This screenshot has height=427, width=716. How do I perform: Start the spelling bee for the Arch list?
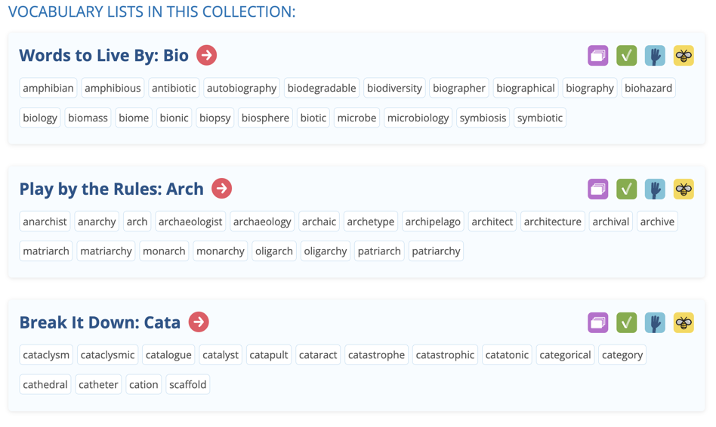tap(684, 189)
